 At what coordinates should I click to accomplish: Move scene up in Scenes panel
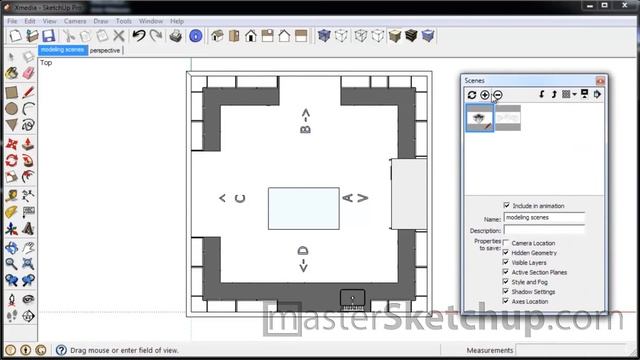tap(554, 94)
